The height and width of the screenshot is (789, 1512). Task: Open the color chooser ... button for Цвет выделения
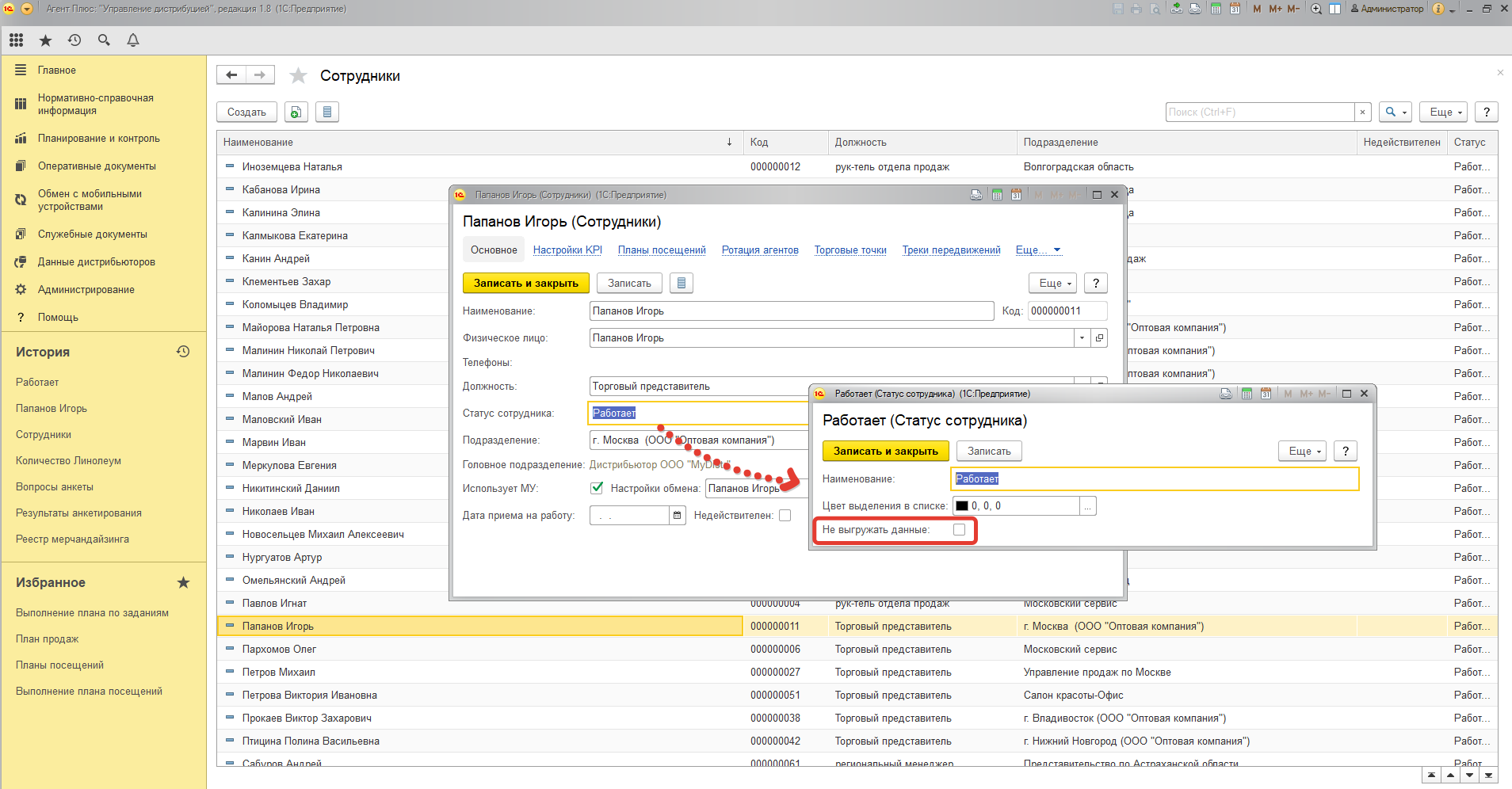[1088, 505]
